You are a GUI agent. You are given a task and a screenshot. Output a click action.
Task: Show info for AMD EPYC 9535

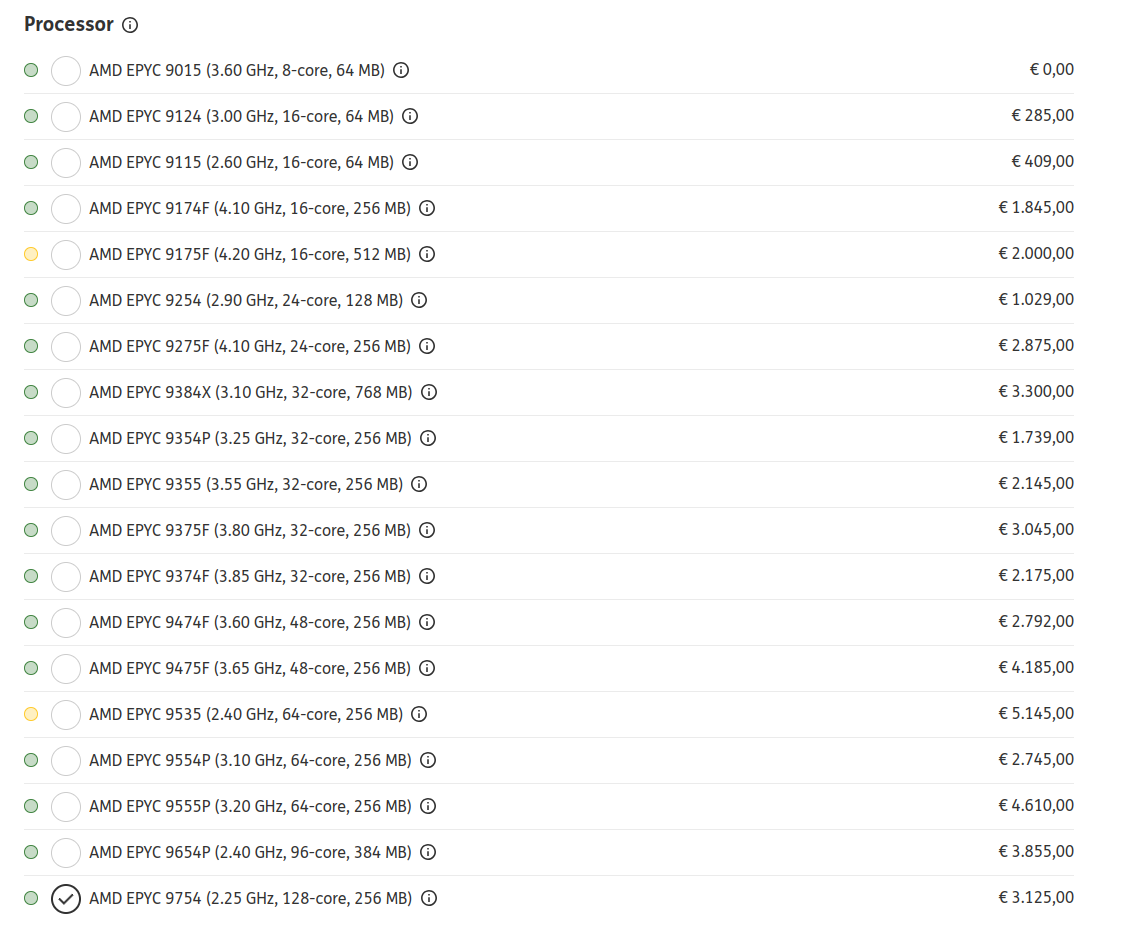[419, 714]
